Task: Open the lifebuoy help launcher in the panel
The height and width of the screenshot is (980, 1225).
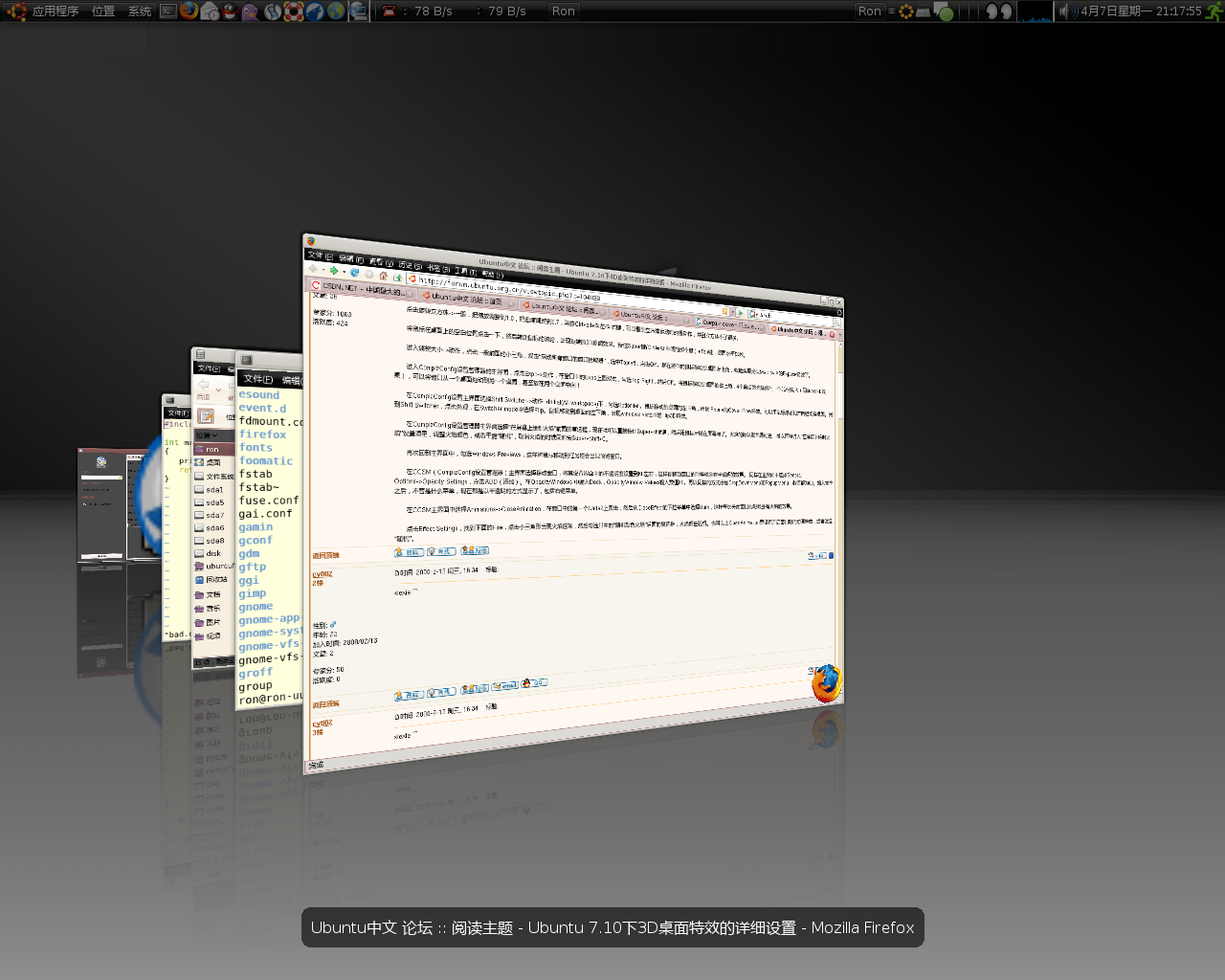Action: coord(294,11)
